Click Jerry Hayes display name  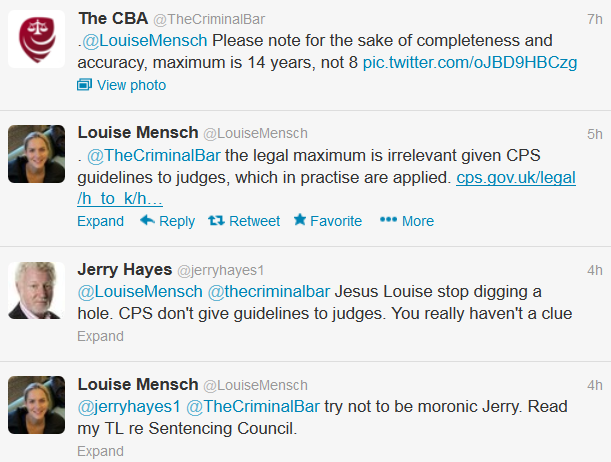[x=125, y=270]
